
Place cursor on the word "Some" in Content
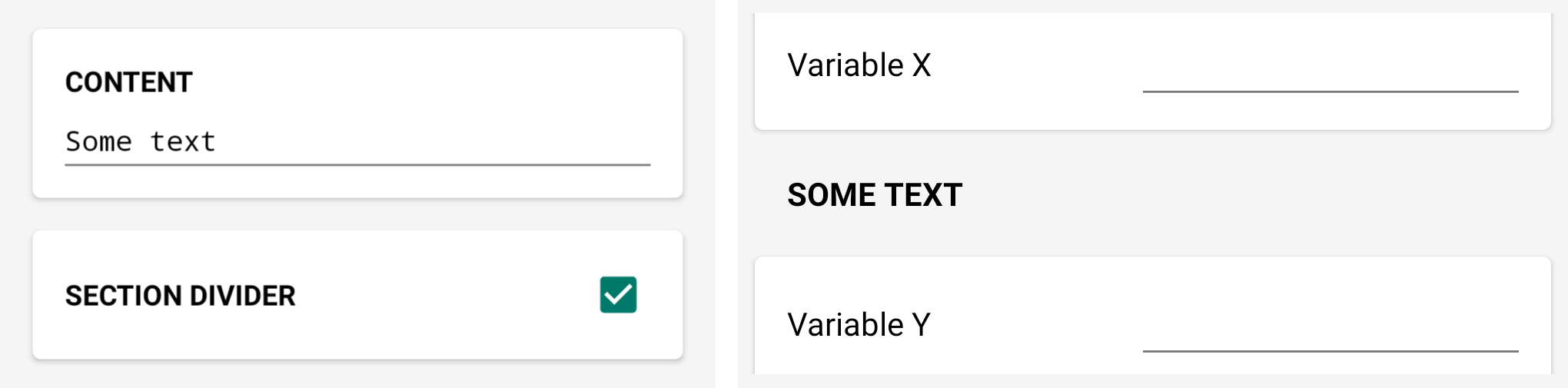(x=98, y=142)
